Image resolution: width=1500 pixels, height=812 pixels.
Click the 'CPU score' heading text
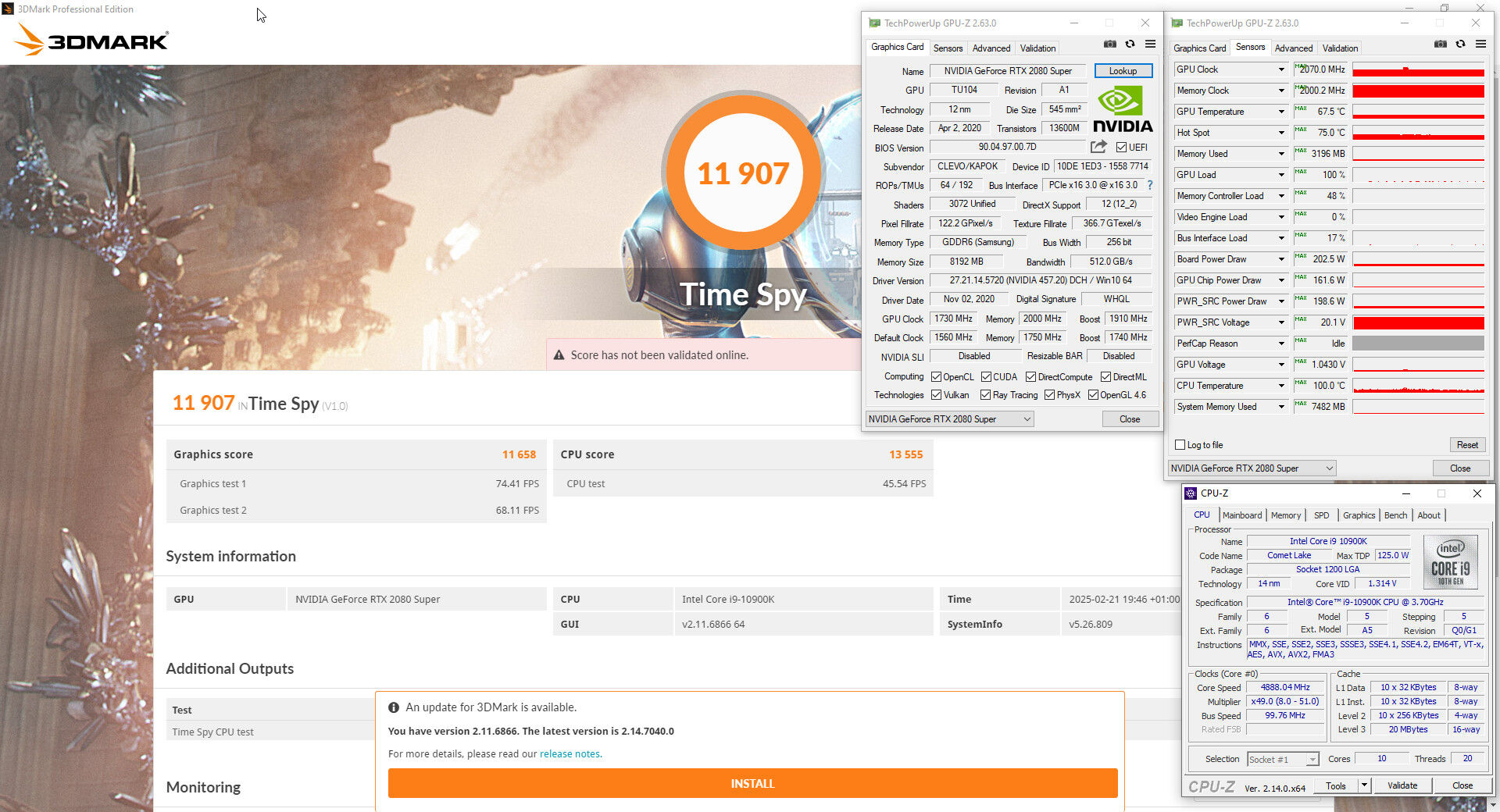[x=587, y=454]
